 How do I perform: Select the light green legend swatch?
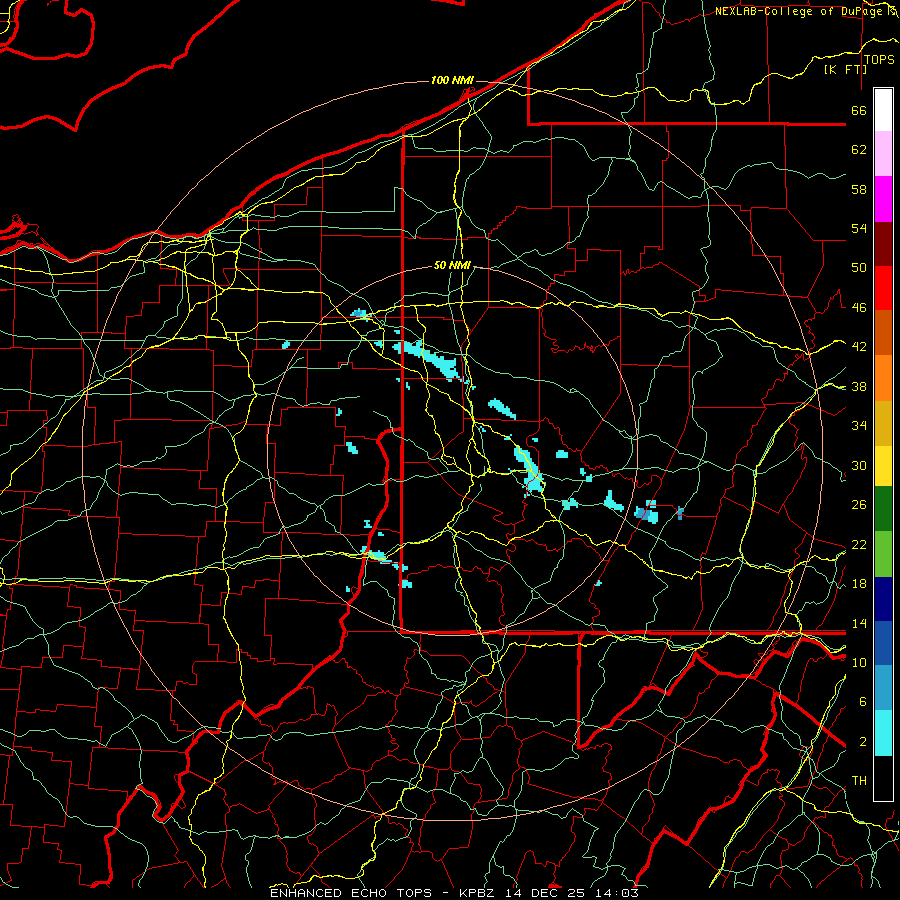click(x=883, y=554)
